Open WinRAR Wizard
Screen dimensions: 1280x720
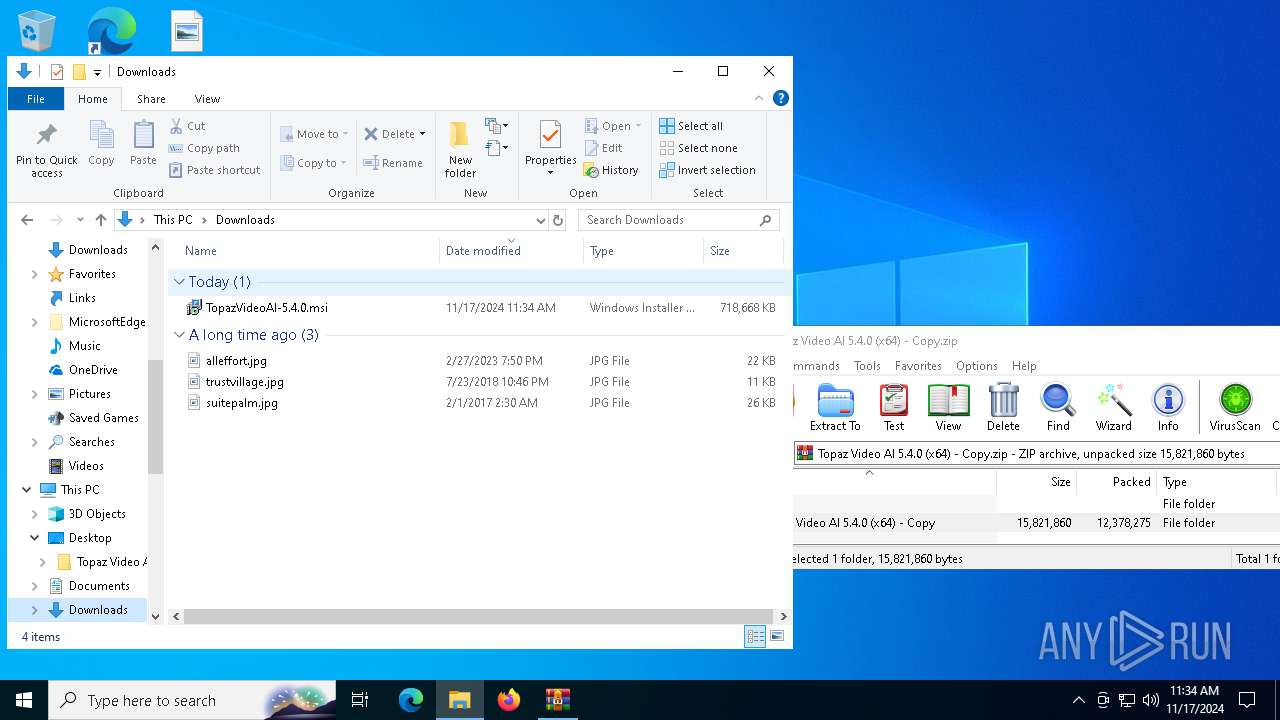[x=1113, y=408]
